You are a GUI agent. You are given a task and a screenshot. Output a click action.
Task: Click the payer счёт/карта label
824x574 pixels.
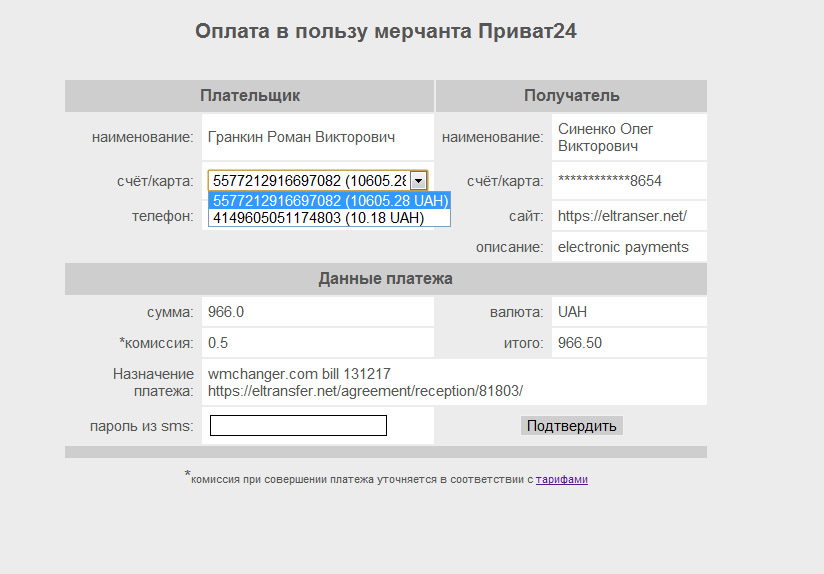pyautogui.click(x=155, y=181)
